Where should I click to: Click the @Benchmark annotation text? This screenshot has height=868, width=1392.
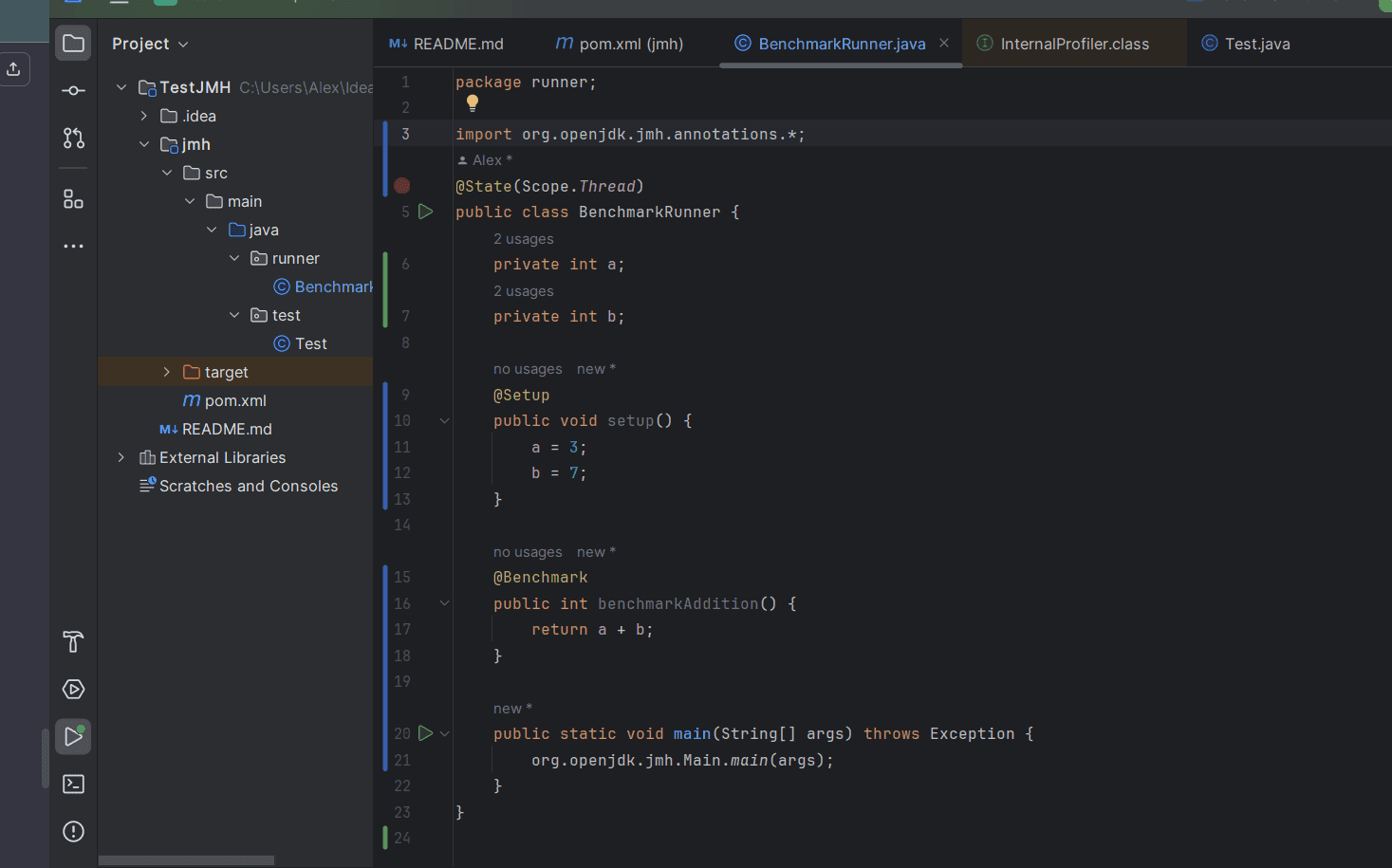point(541,577)
